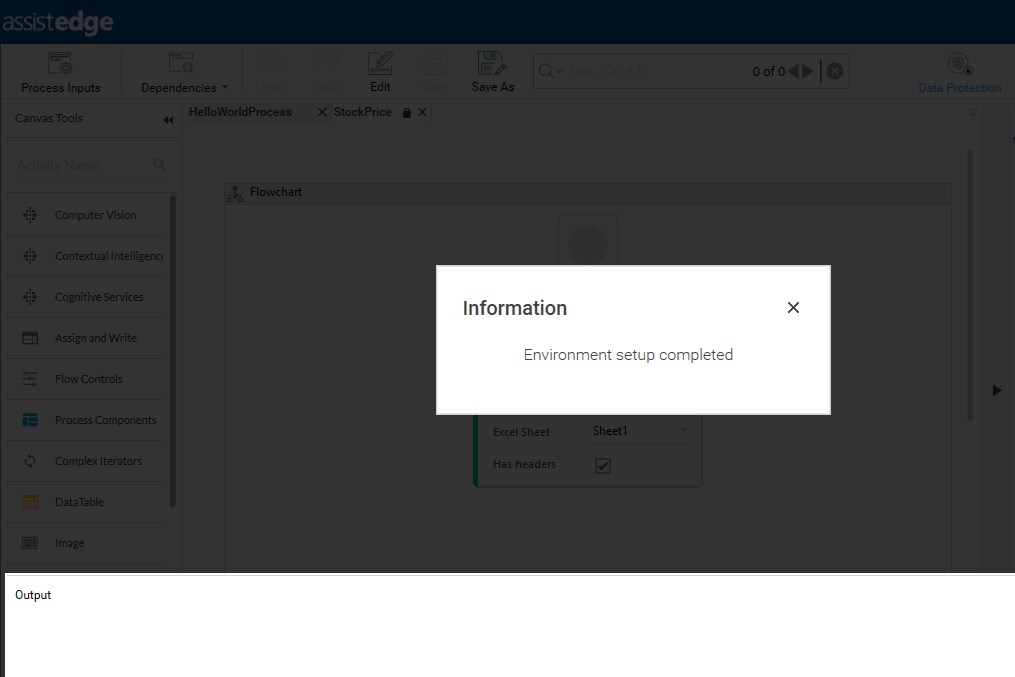
Task: Collapse the Canvas Tools panel
Action: (168, 120)
